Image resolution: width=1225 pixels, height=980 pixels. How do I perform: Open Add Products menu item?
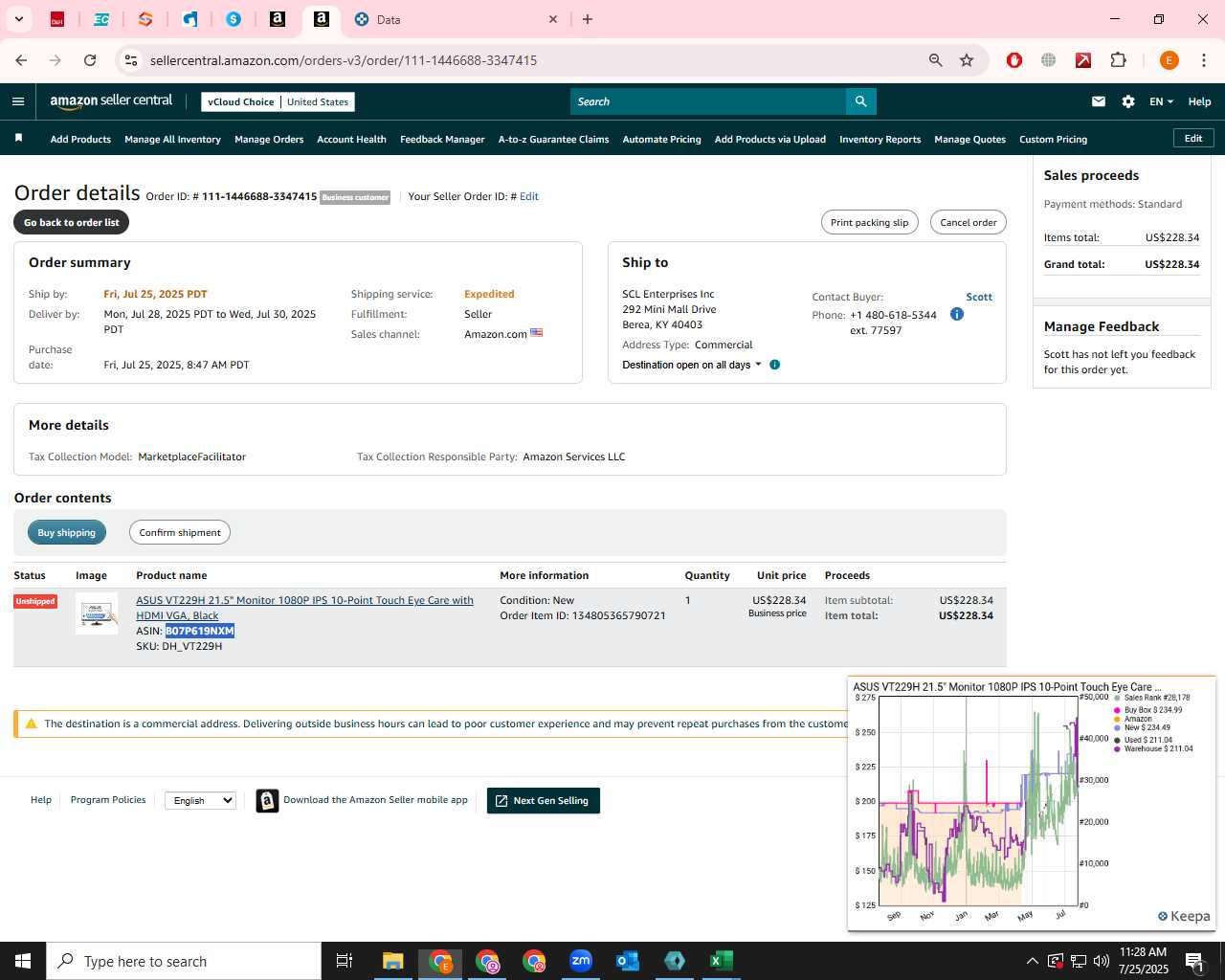(x=80, y=140)
